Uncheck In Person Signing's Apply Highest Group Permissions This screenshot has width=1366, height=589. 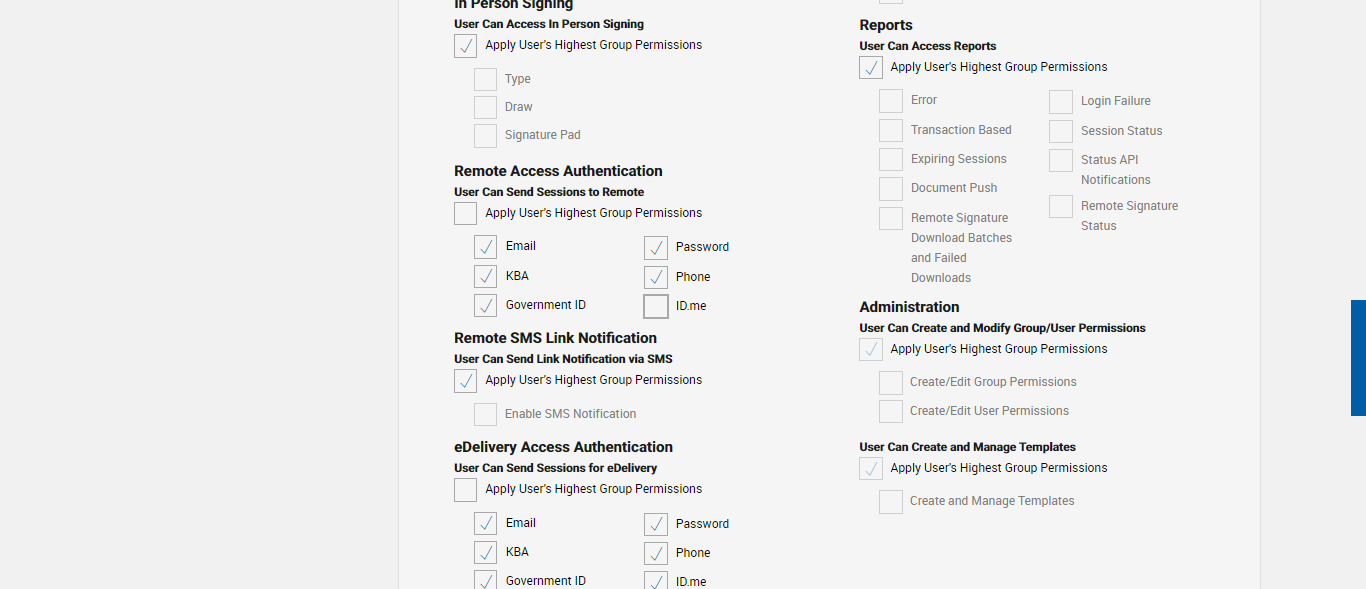point(465,46)
